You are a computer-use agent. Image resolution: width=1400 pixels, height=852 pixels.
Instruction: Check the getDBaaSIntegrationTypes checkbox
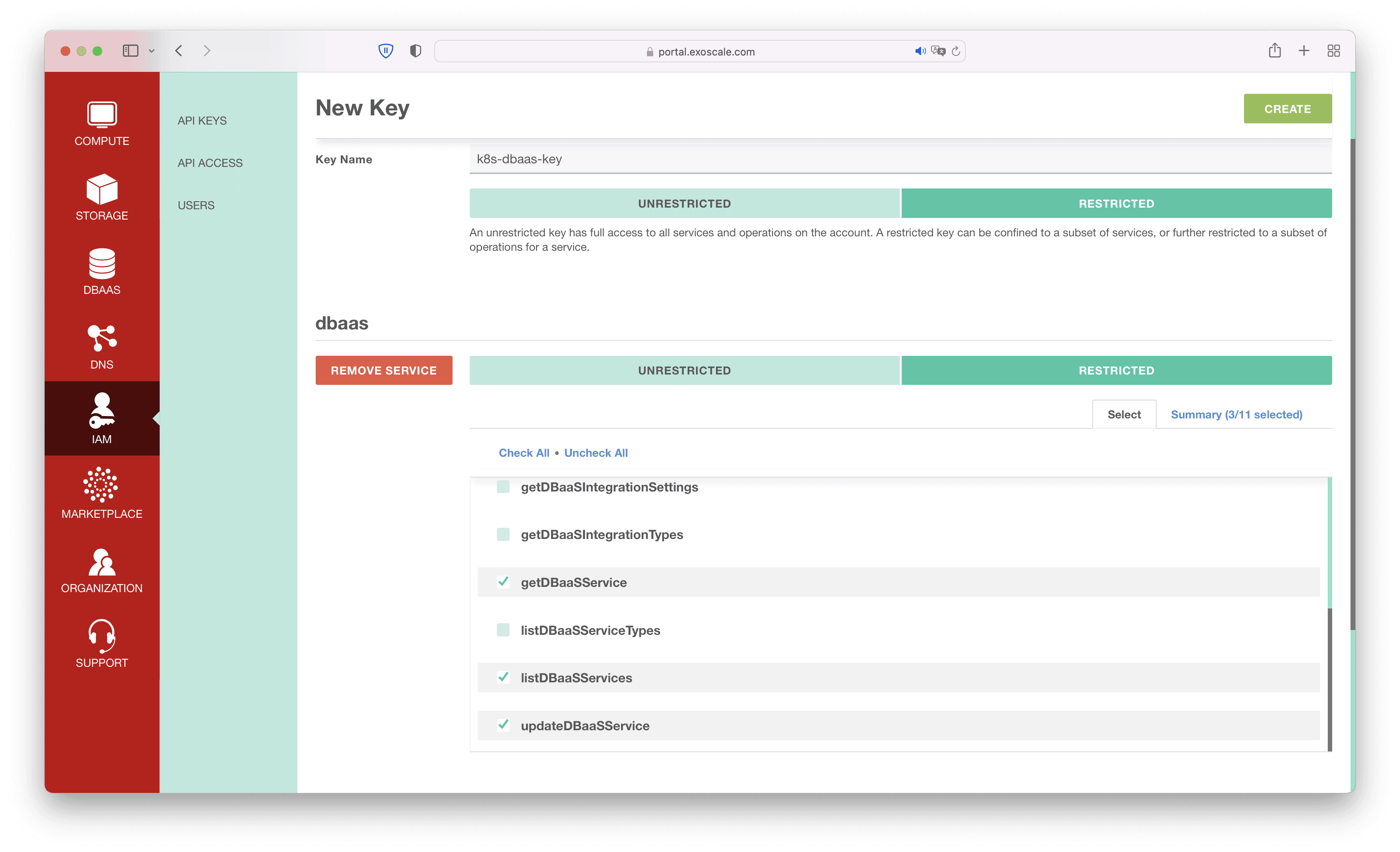pyautogui.click(x=503, y=534)
